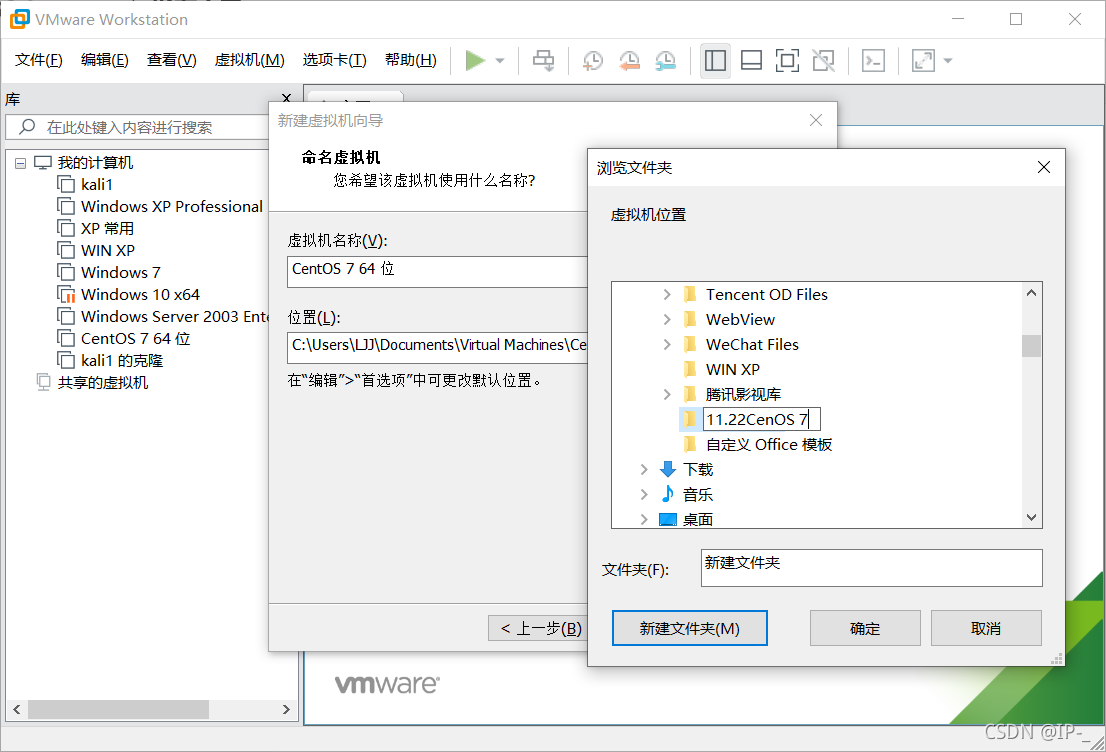Select kali1 的克隆 virtual machine
This screenshot has width=1106, height=752.
click(x=122, y=360)
